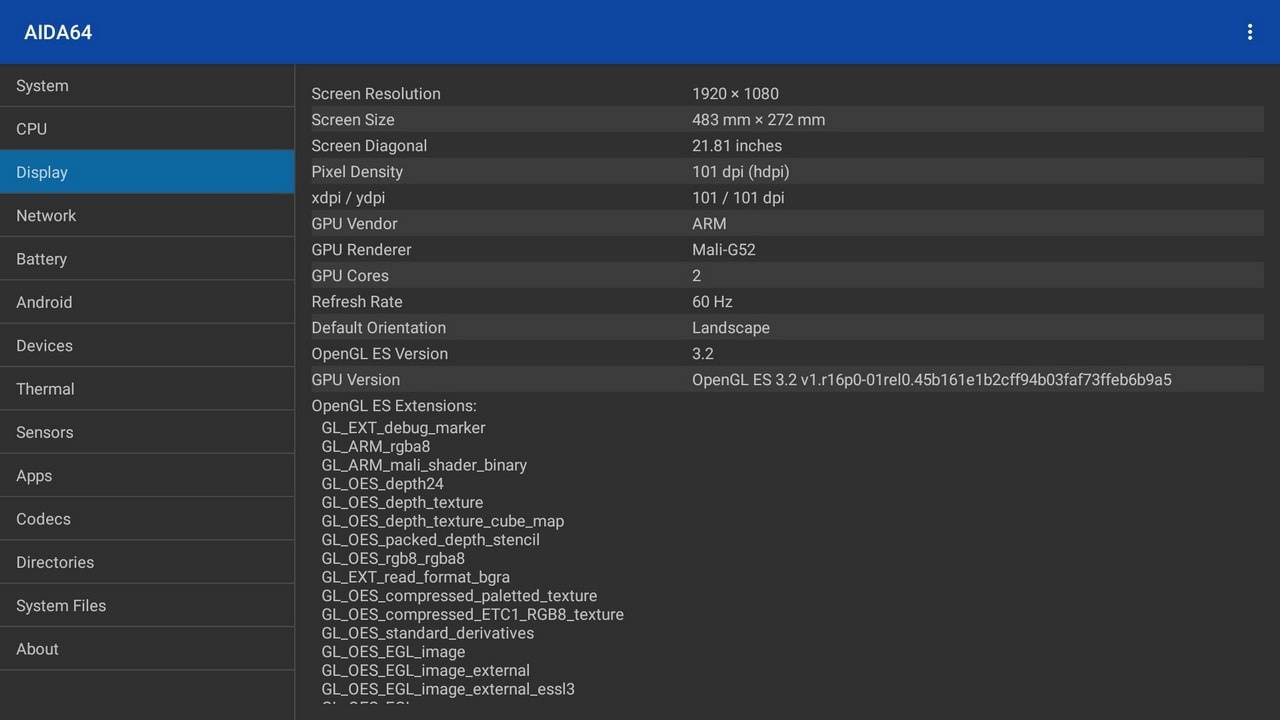1280x720 pixels.
Task: Click GL_OES_packed_depth_stencil extension
Action: tap(430, 540)
